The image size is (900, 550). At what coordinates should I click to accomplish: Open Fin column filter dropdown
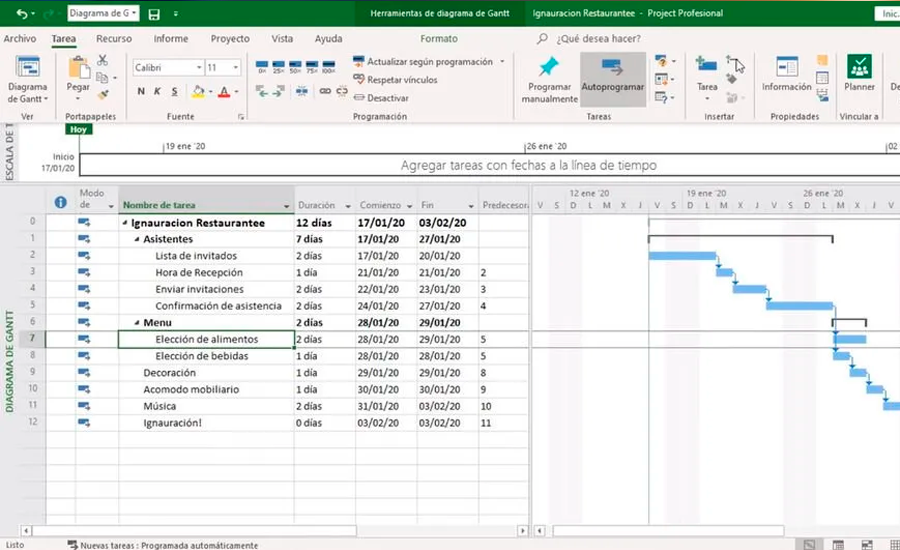tap(471, 206)
